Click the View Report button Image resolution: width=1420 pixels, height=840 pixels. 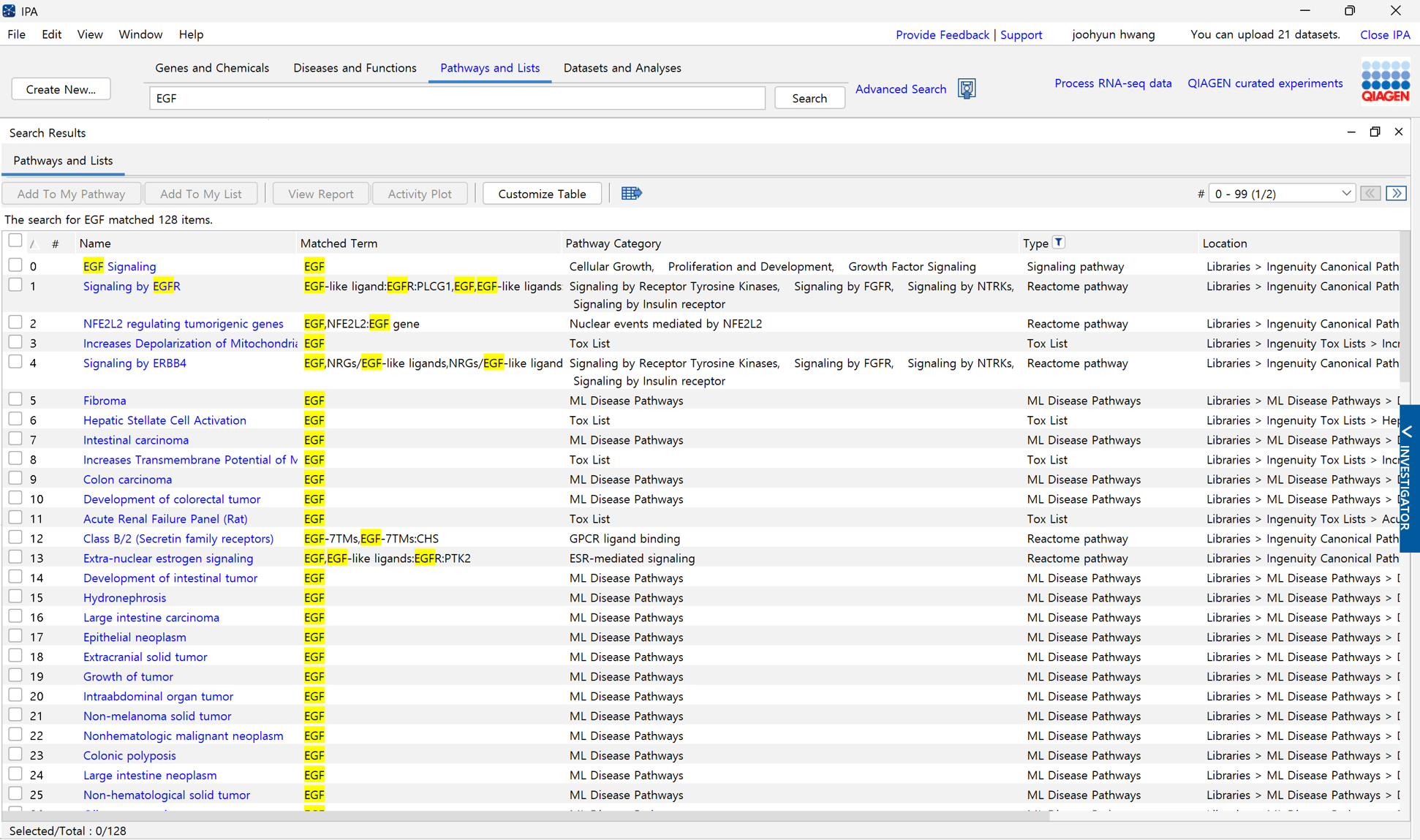(321, 194)
